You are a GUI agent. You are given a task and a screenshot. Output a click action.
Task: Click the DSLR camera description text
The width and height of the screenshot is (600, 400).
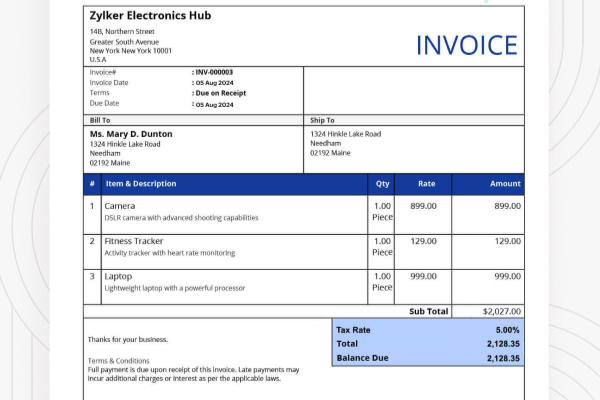(181, 217)
